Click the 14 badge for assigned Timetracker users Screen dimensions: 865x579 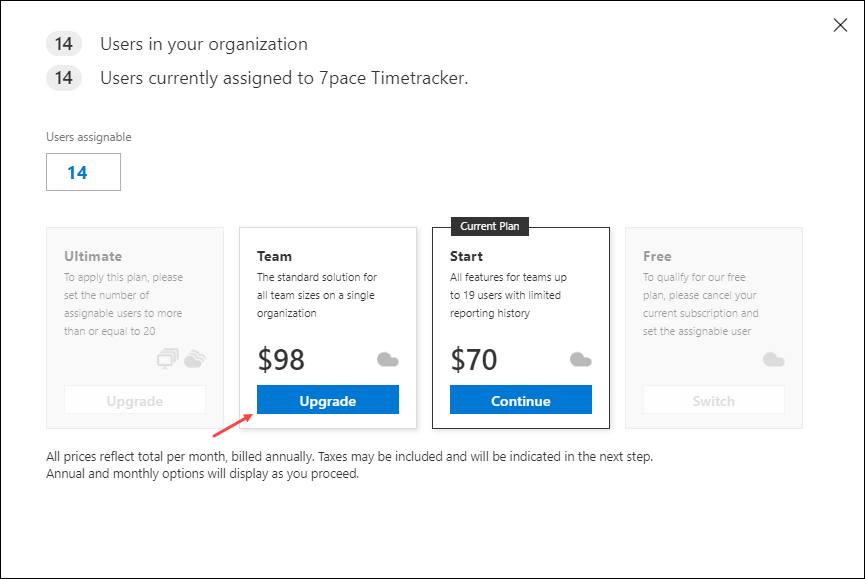64,78
